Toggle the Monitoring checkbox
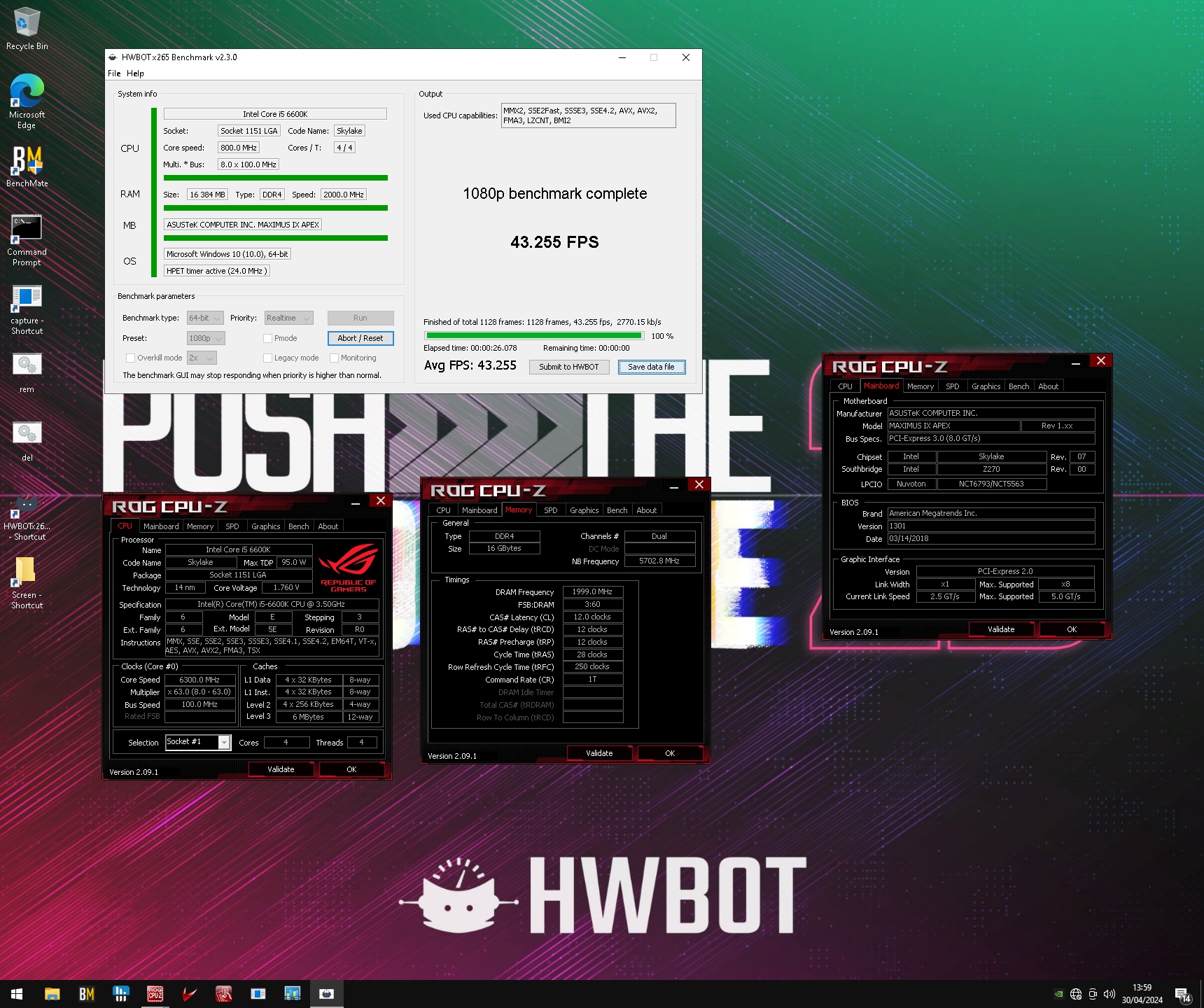The image size is (1204, 1008). pos(334,358)
